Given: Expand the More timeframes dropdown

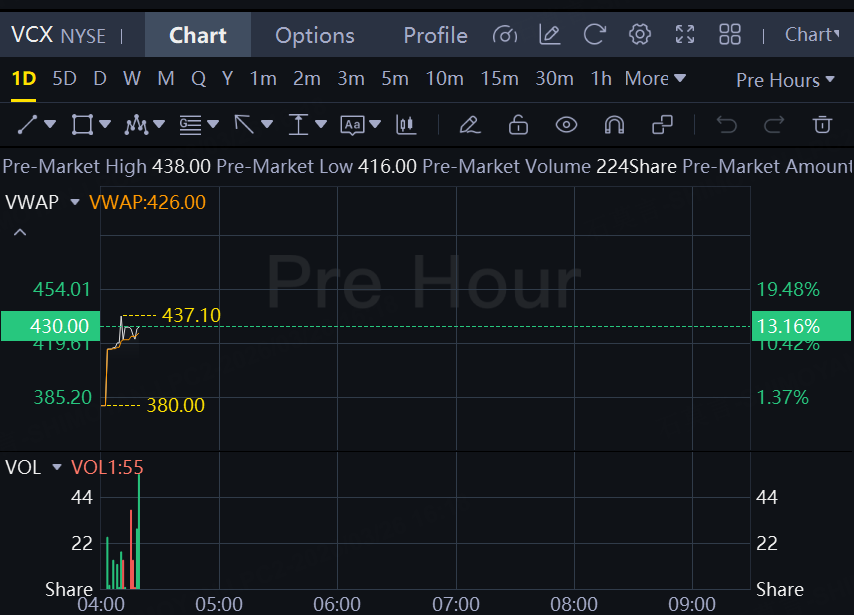Looking at the screenshot, I should click(655, 78).
